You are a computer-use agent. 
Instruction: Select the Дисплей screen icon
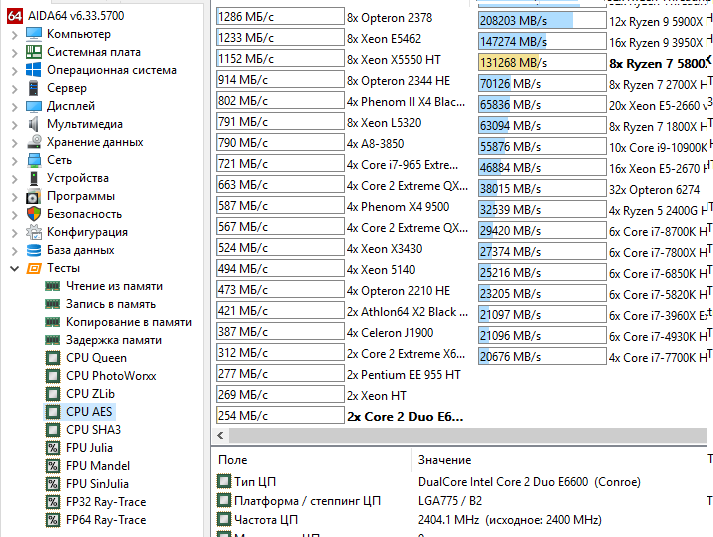[34, 106]
